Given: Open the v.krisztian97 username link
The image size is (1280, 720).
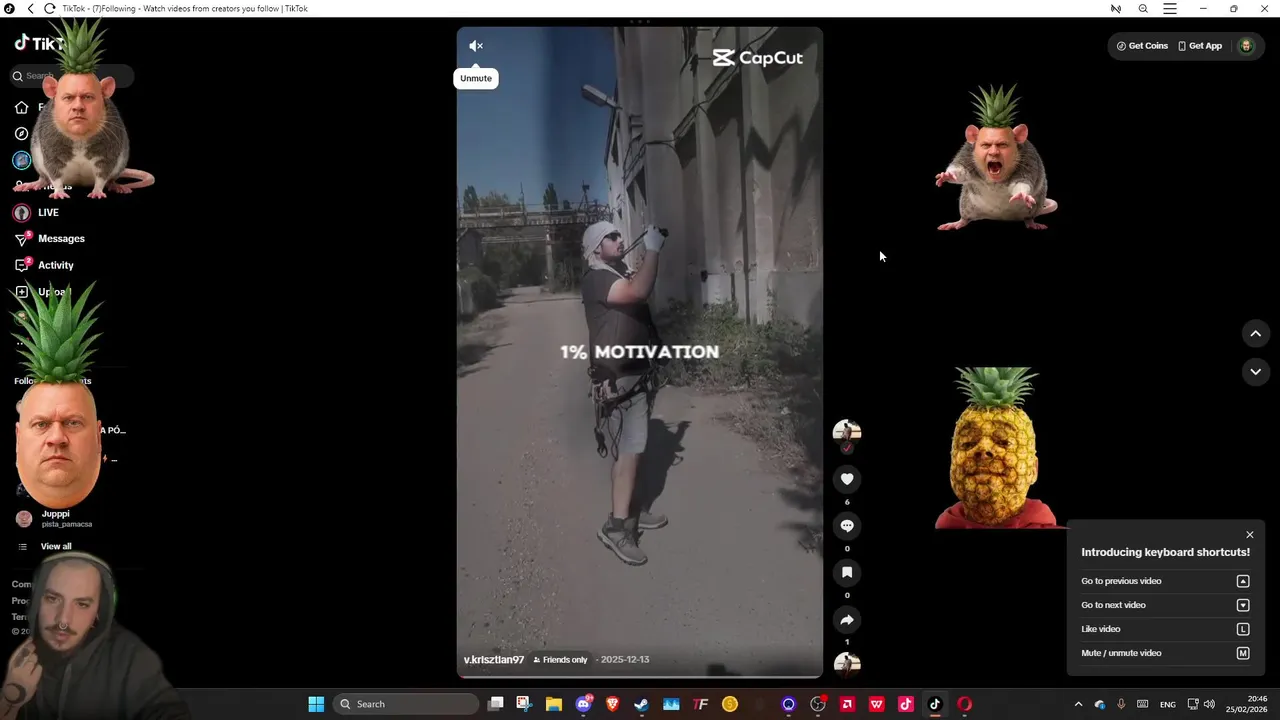Looking at the screenshot, I should click(494, 660).
